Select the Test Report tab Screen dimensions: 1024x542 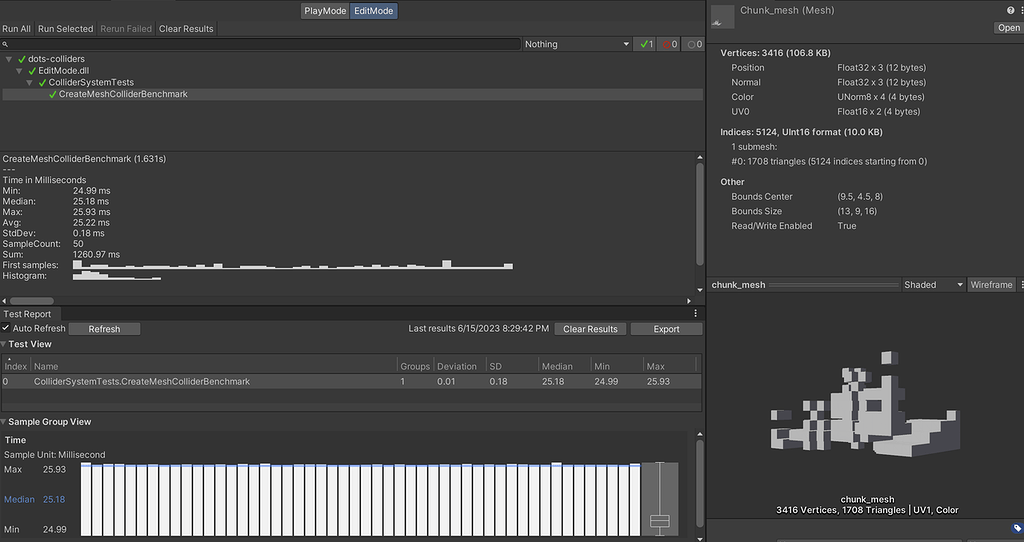point(27,314)
